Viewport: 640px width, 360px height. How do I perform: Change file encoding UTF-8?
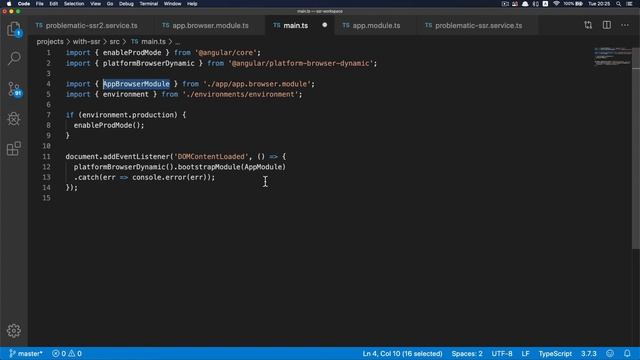point(502,353)
